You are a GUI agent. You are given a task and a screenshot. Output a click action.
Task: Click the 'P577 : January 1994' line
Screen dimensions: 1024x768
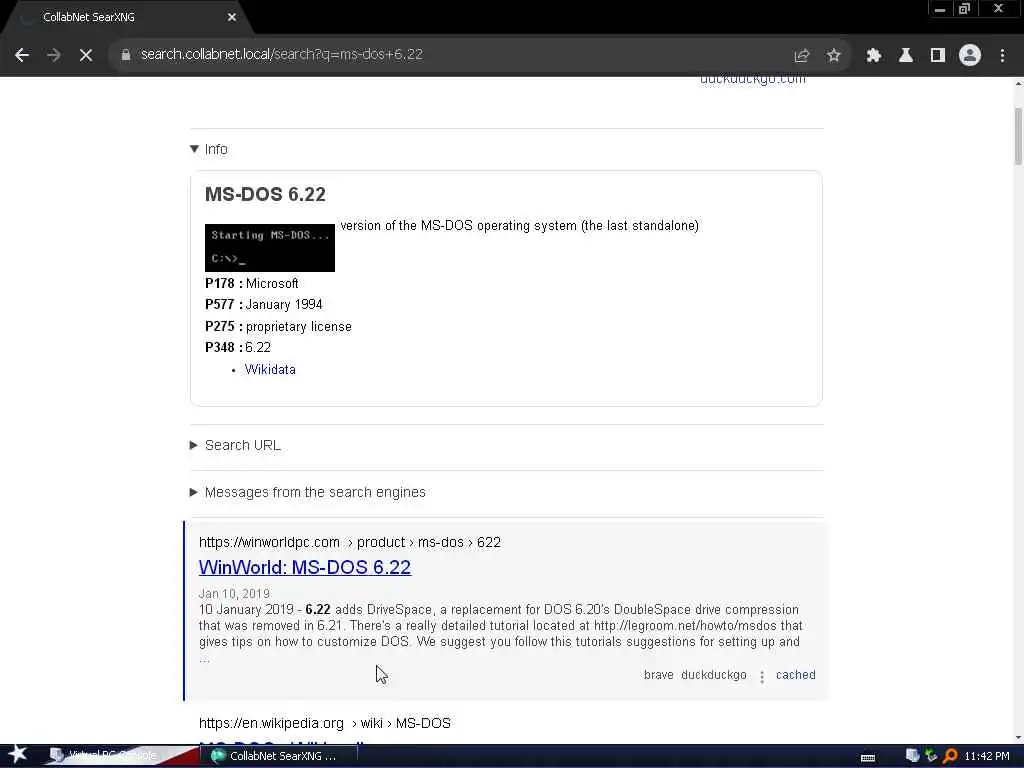point(264,304)
